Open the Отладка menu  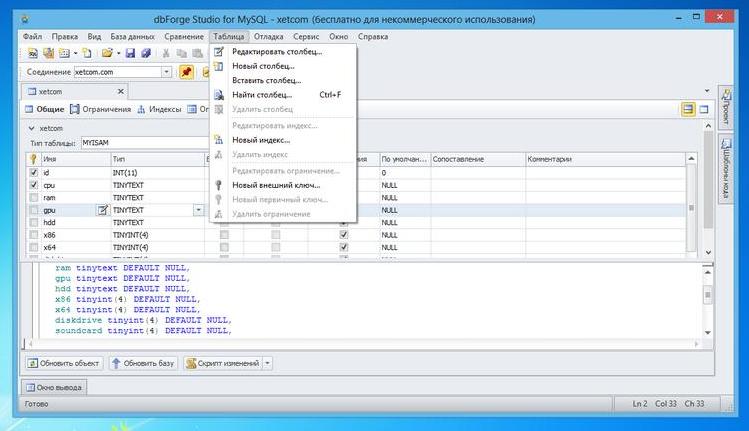[268, 36]
